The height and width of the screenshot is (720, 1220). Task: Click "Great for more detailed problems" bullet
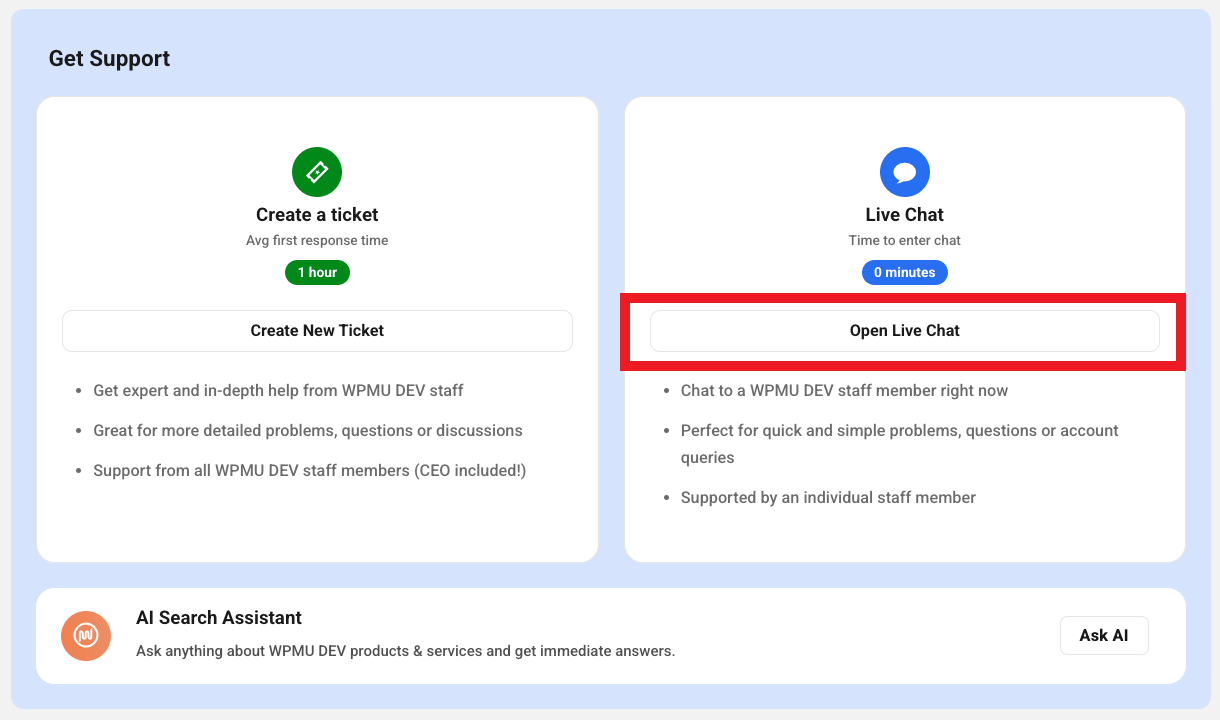pyautogui.click(x=307, y=431)
